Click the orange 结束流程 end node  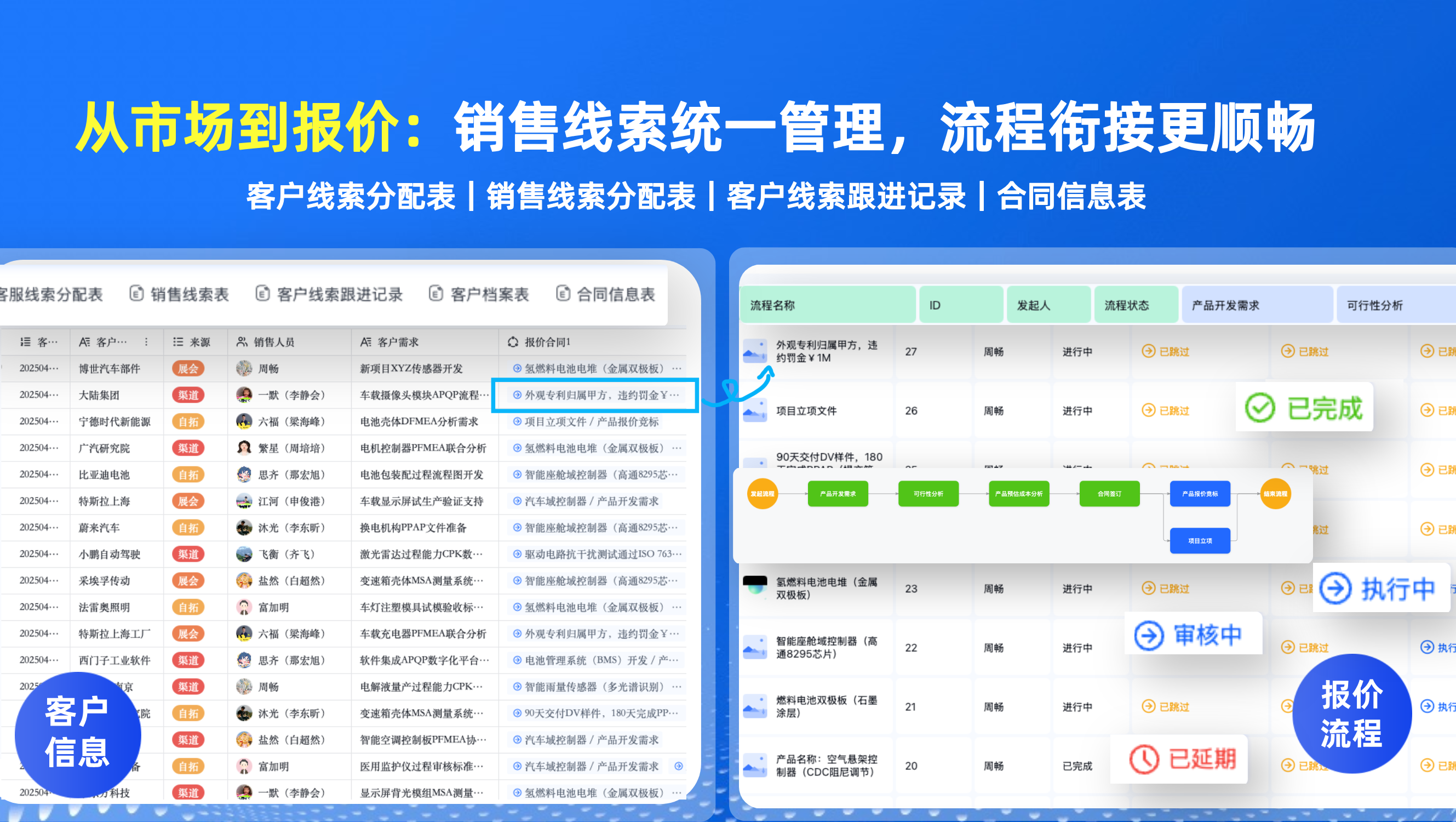[1275, 494]
